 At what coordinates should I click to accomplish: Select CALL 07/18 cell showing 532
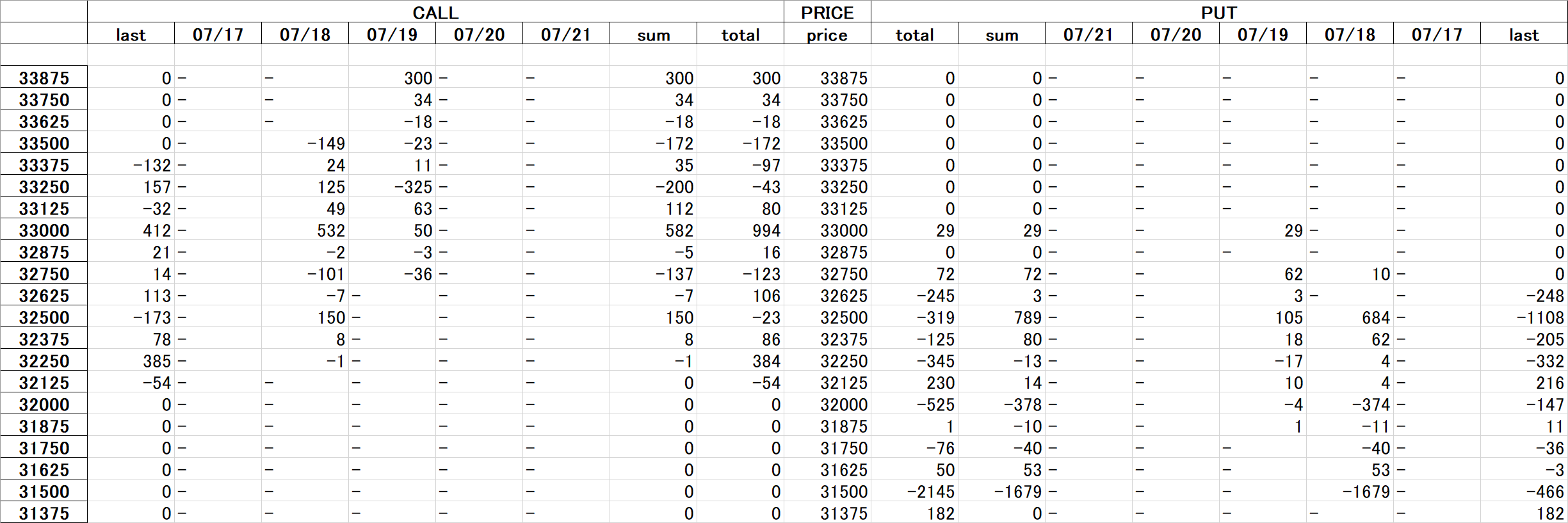305,230
